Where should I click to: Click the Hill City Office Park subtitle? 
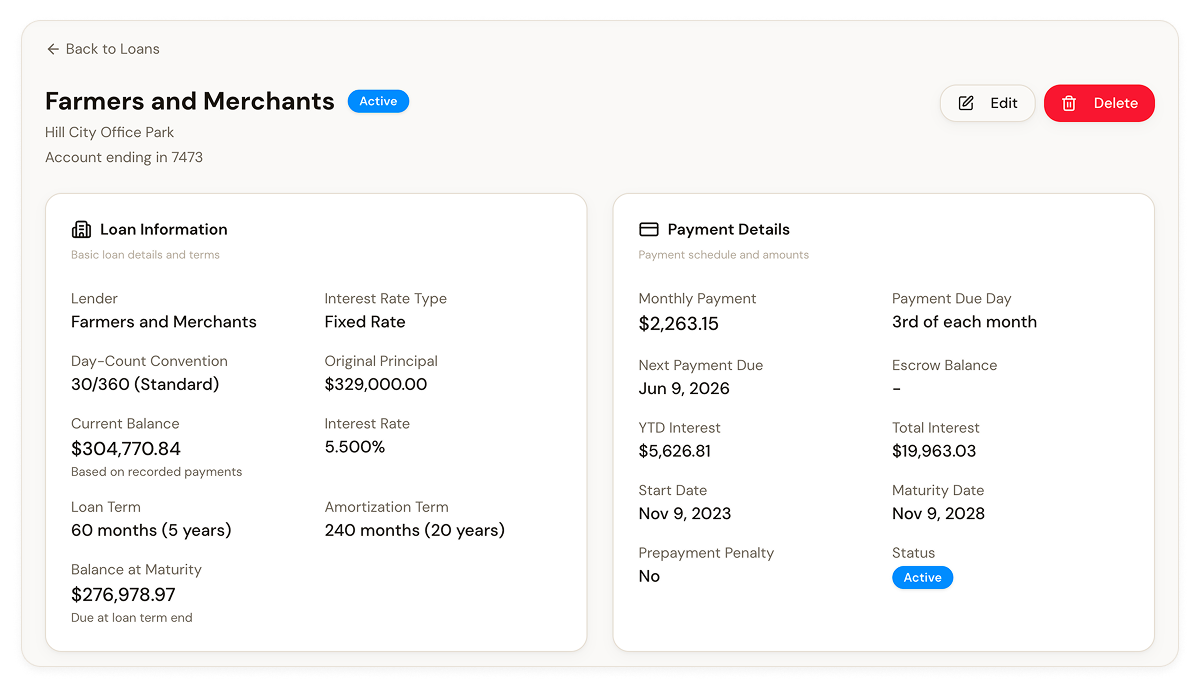point(110,132)
